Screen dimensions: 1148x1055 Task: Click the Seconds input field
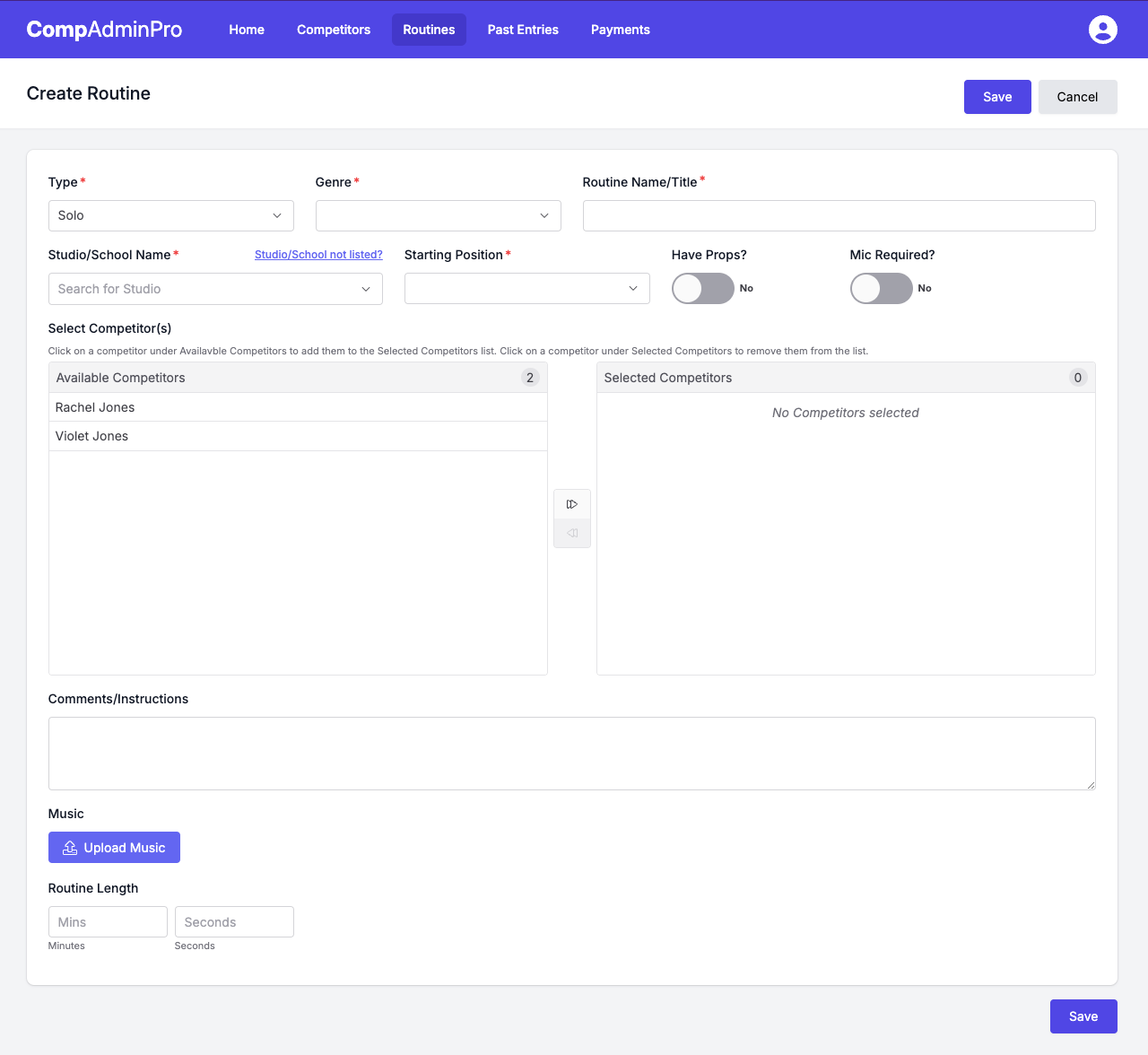(x=234, y=922)
